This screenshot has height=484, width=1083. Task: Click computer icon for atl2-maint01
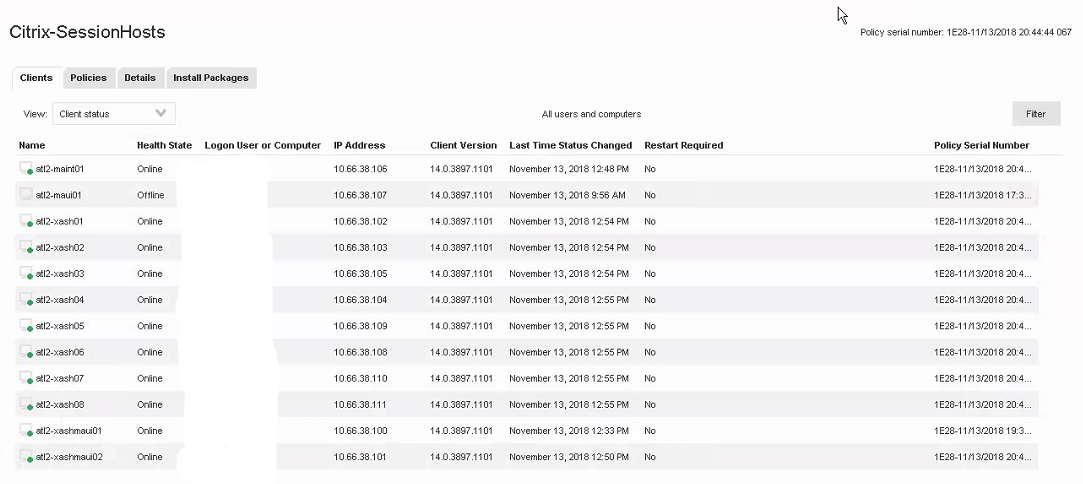click(26, 168)
